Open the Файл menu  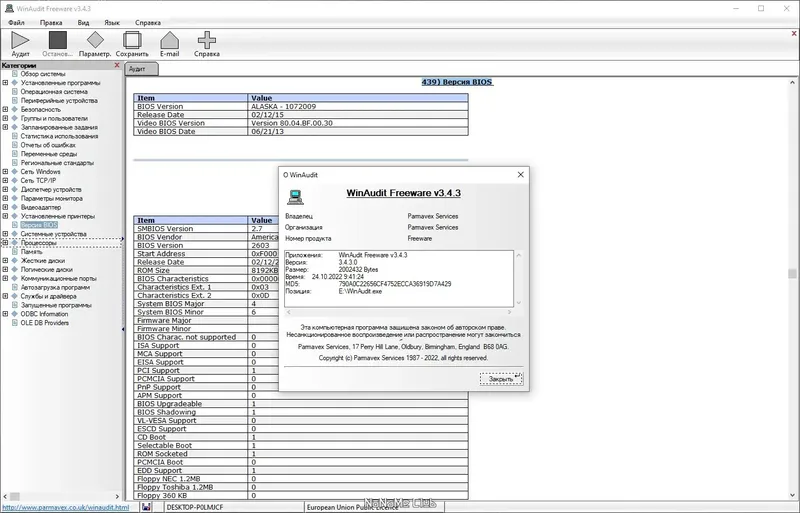(16, 22)
